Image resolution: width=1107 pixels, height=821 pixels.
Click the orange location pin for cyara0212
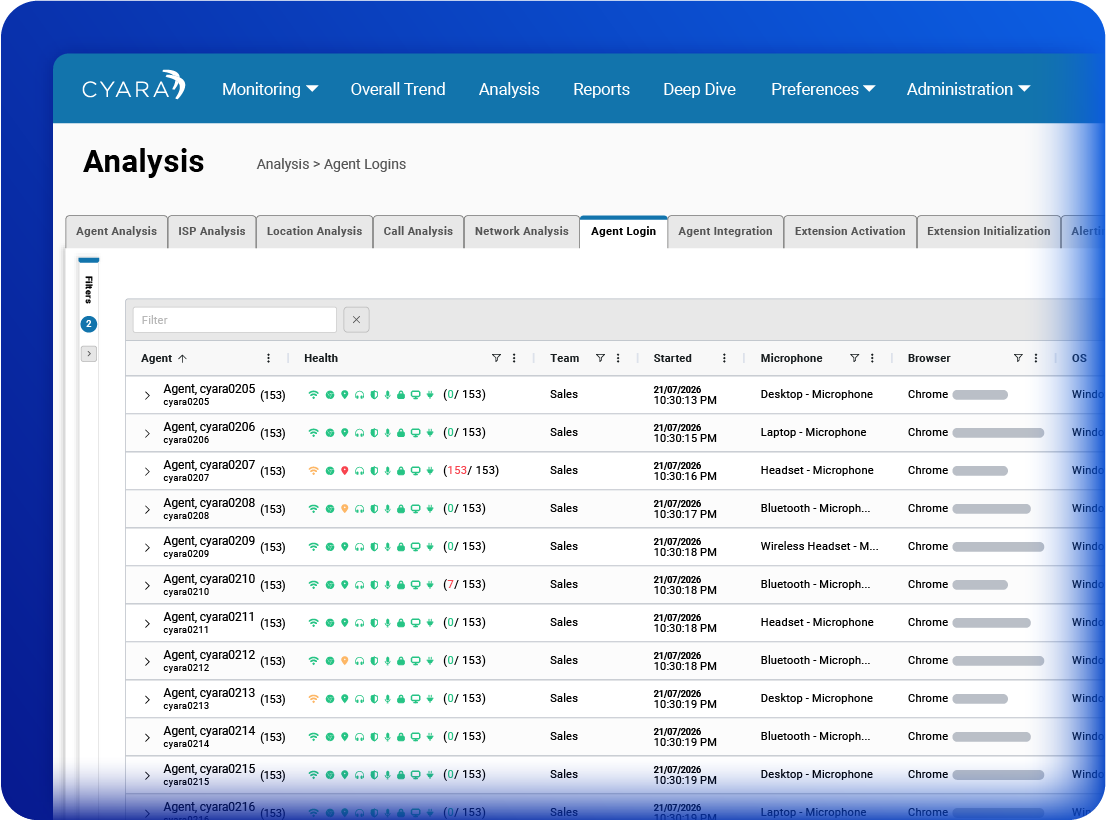click(x=345, y=661)
